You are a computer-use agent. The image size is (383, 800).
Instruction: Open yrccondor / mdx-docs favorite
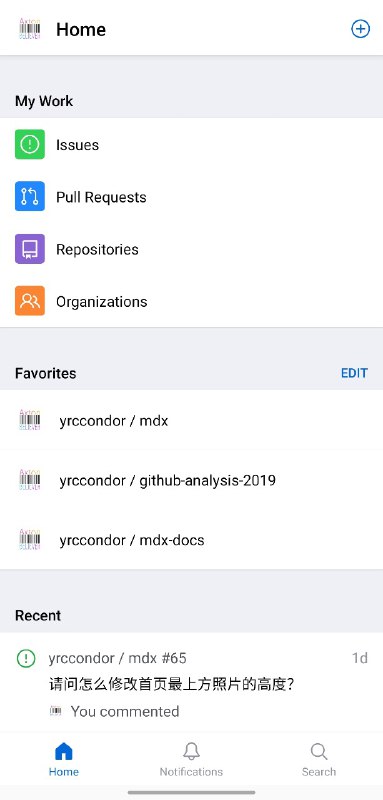pyautogui.click(x=191, y=540)
